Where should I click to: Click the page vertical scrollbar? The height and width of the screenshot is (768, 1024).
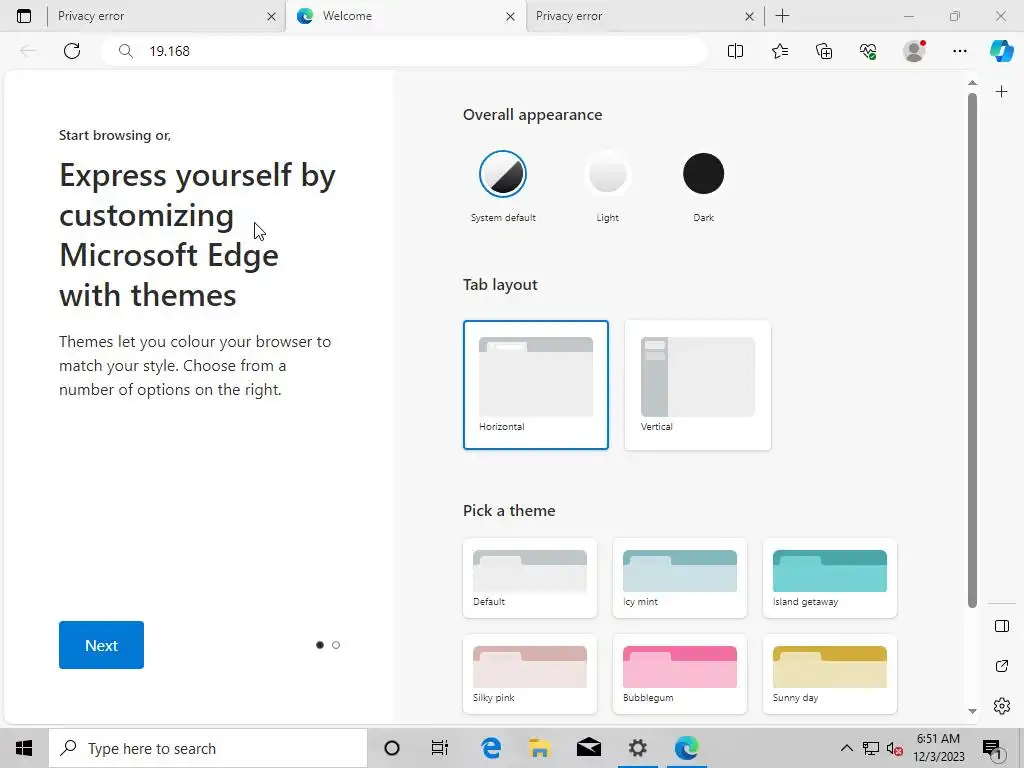point(972,349)
